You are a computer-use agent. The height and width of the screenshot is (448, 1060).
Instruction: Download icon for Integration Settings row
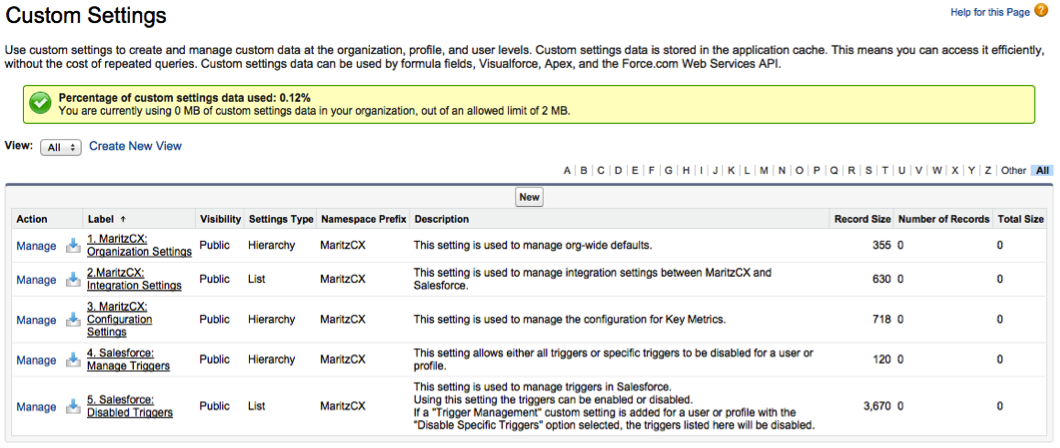pos(72,280)
